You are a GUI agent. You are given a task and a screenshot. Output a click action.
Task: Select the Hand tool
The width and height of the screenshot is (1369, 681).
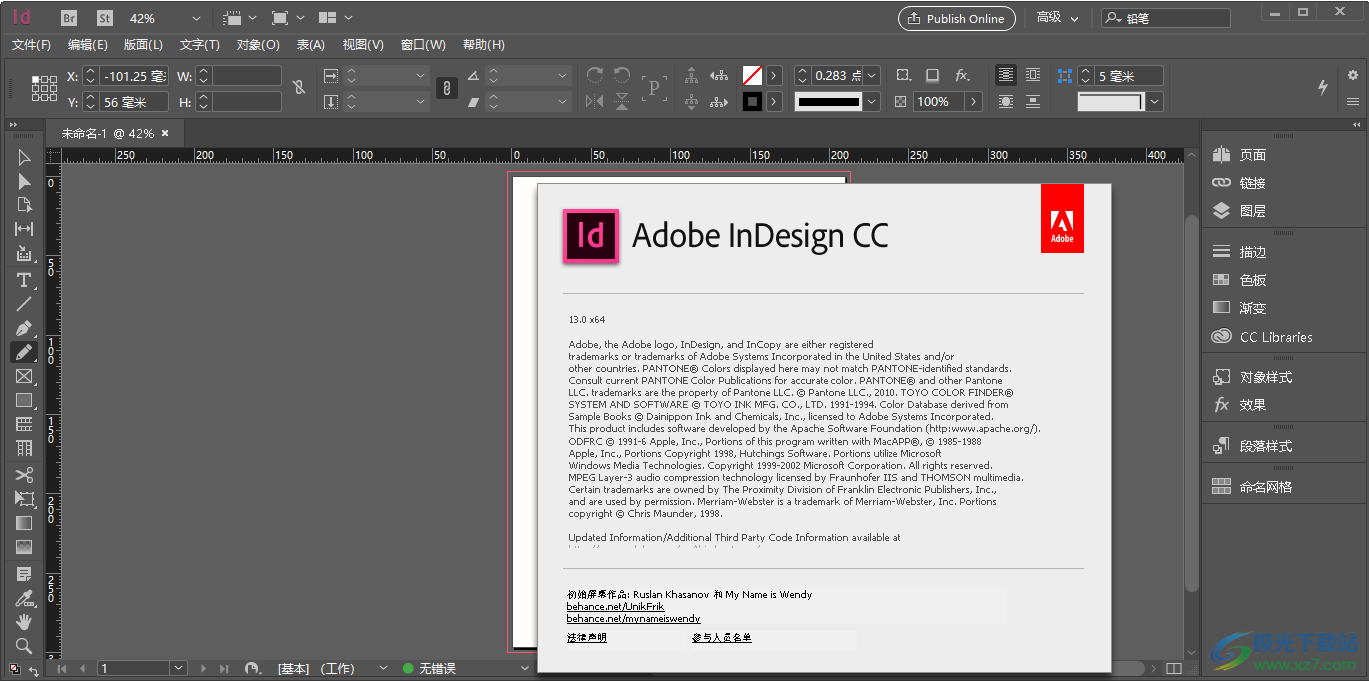coord(22,622)
